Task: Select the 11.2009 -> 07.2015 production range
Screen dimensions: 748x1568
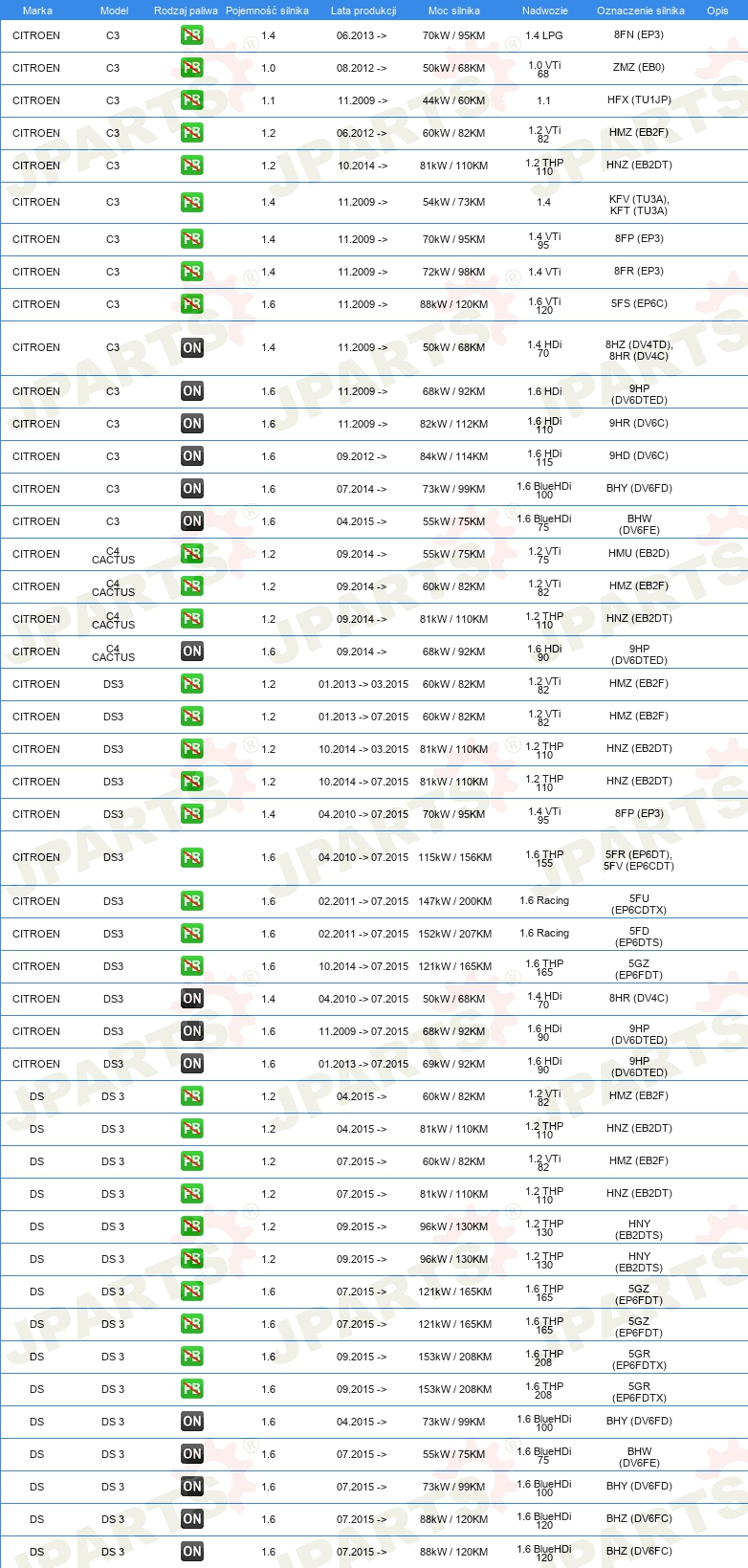Action: click(363, 1031)
